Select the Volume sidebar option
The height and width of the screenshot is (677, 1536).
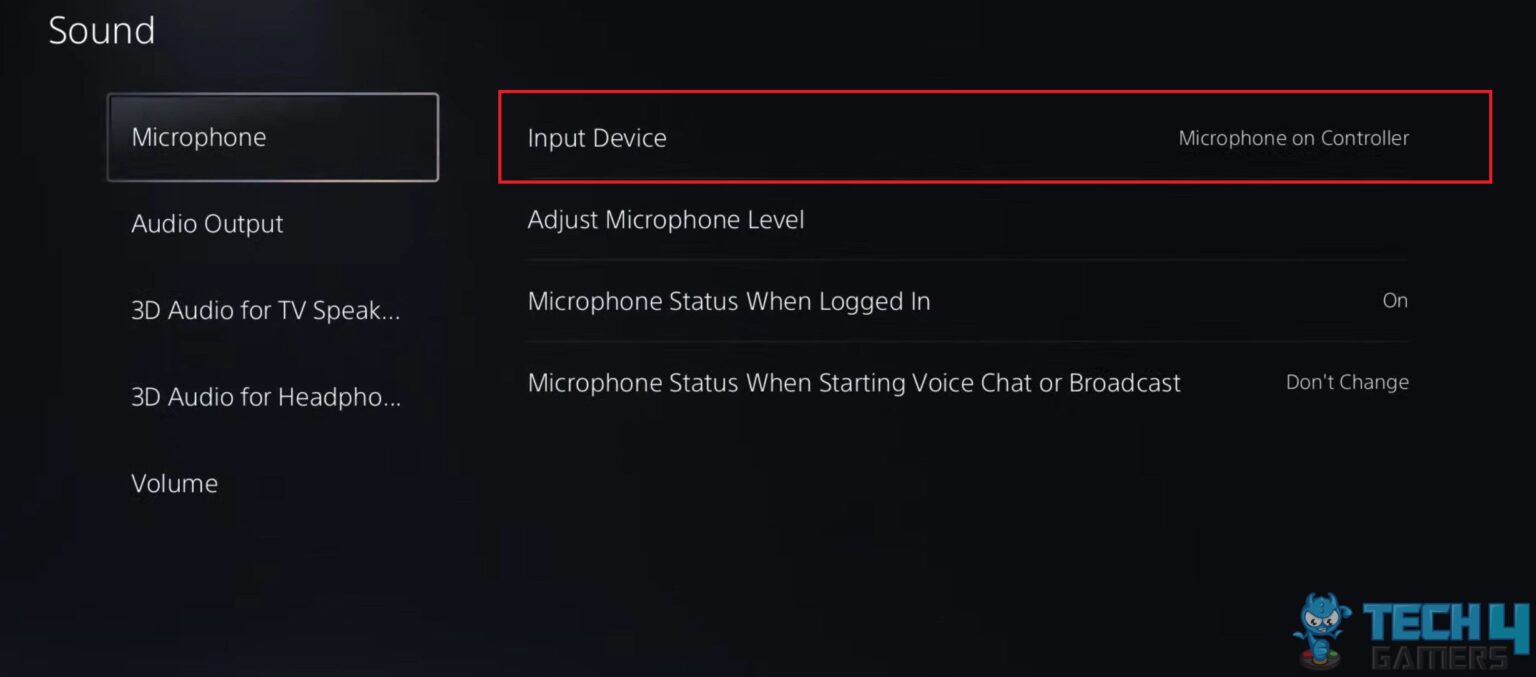175,483
